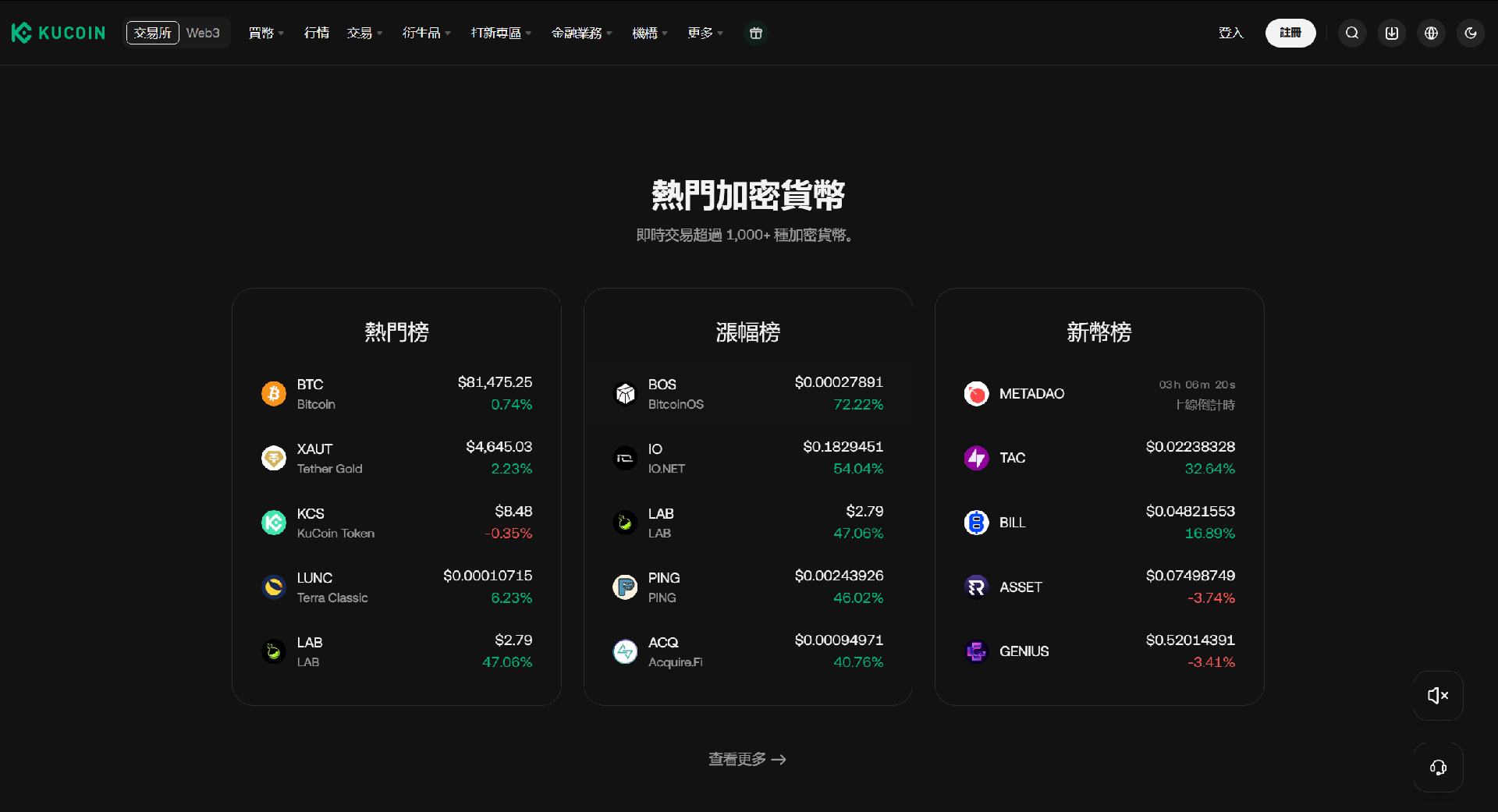The width and height of the screenshot is (1498, 812).
Task: Click the METADAO coin icon
Action: coord(976,394)
